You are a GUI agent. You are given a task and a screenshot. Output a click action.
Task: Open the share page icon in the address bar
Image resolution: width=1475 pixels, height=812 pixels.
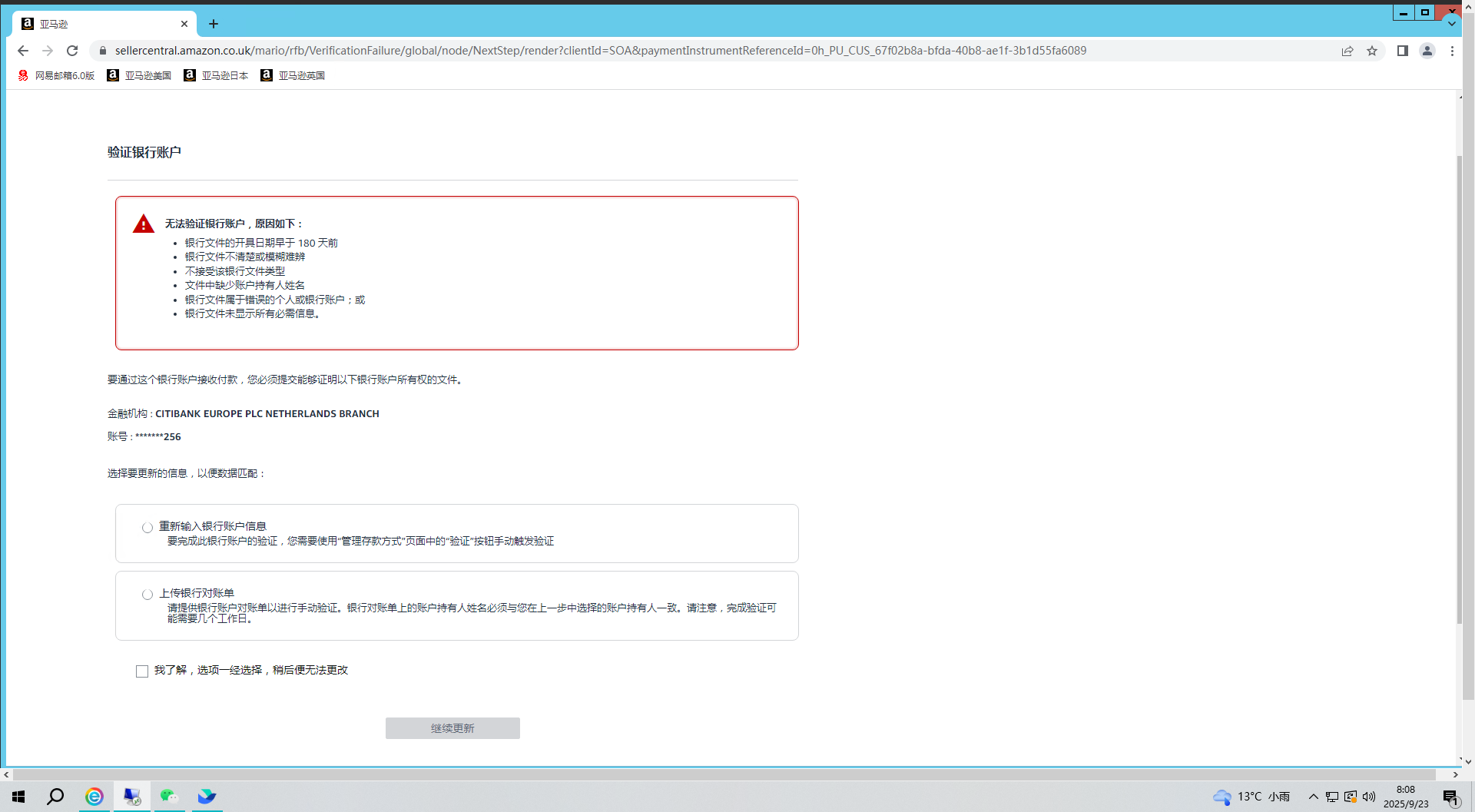pyautogui.click(x=1347, y=51)
